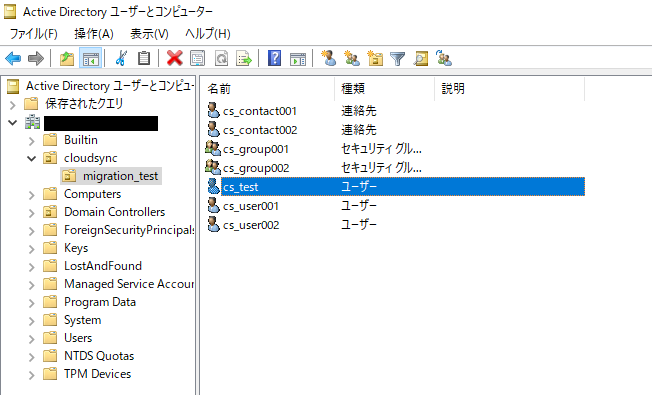Expand the Managed Service Accounts node
This screenshot has width=652, height=395.
point(32,285)
